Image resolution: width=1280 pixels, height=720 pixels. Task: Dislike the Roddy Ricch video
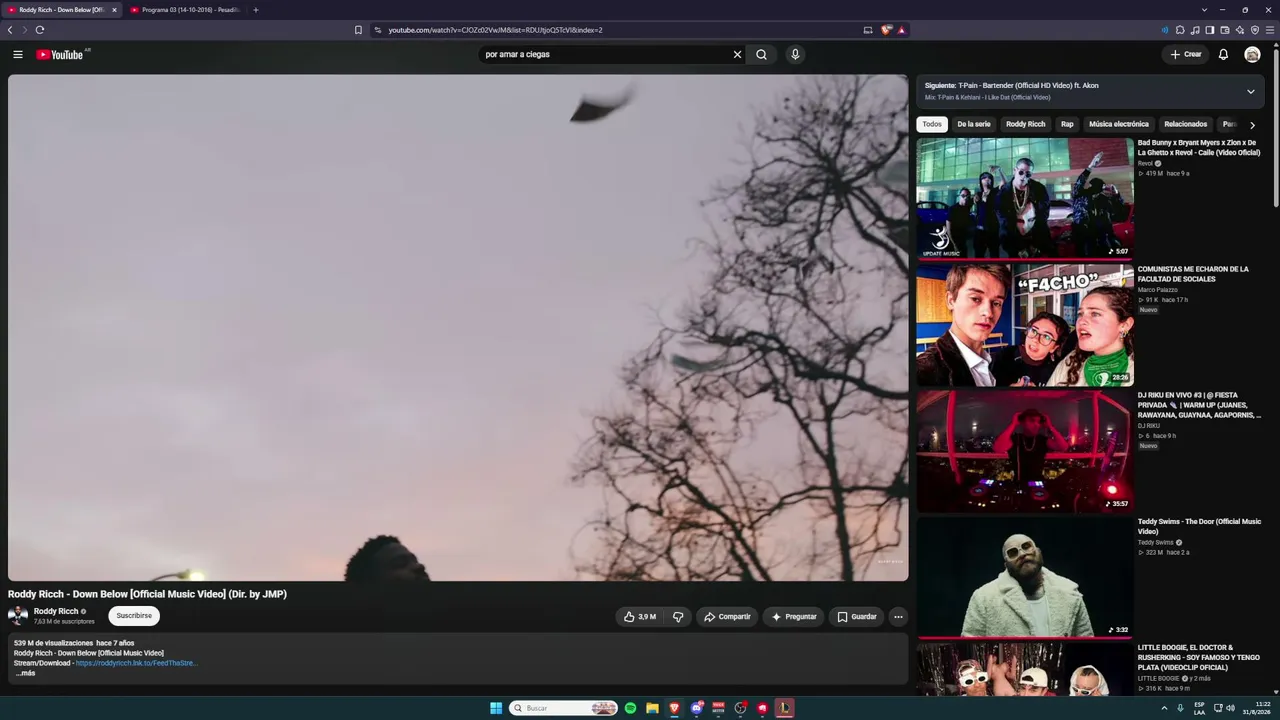pos(678,617)
